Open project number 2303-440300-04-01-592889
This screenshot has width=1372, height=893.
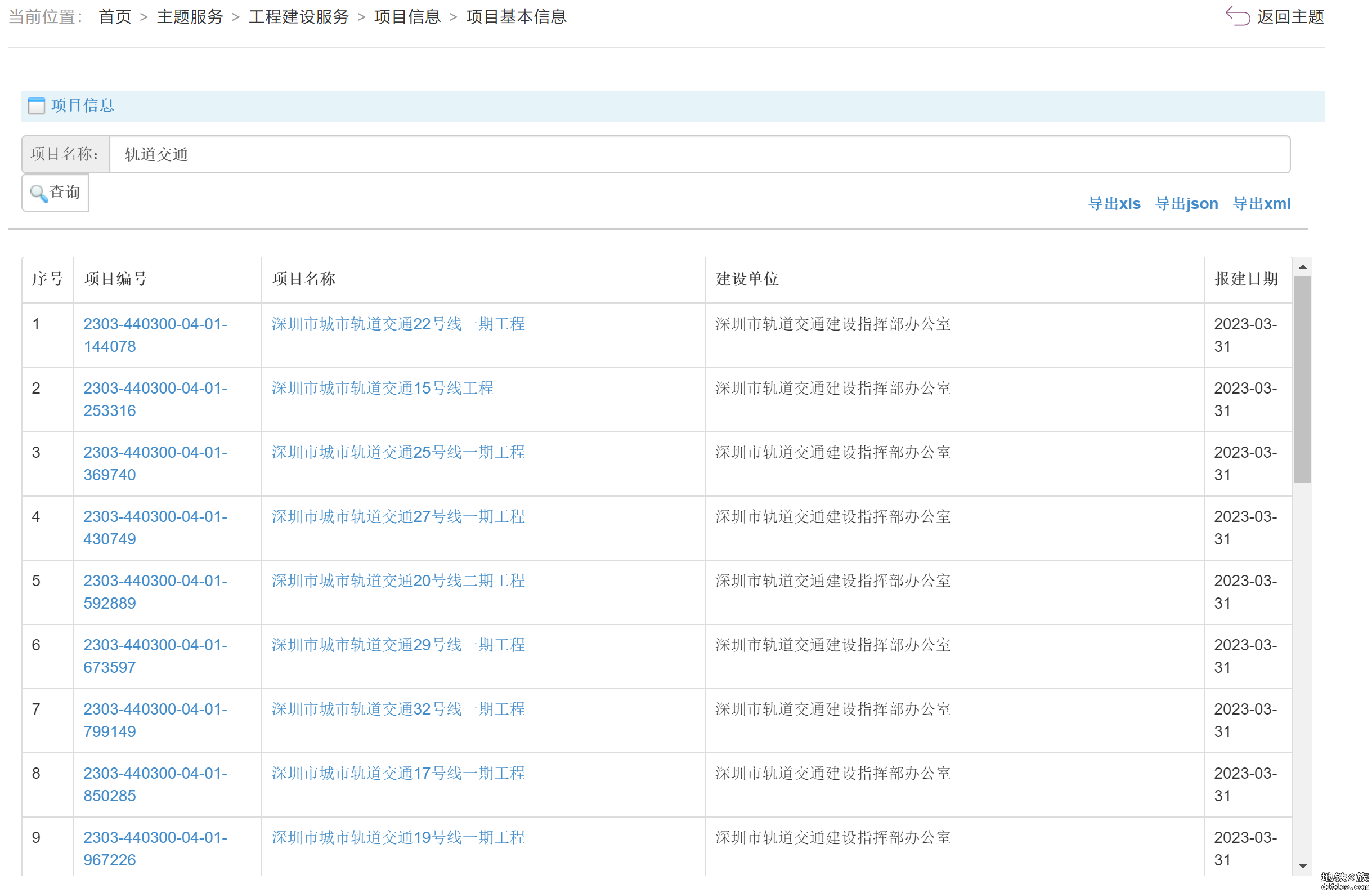tap(156, 591)
